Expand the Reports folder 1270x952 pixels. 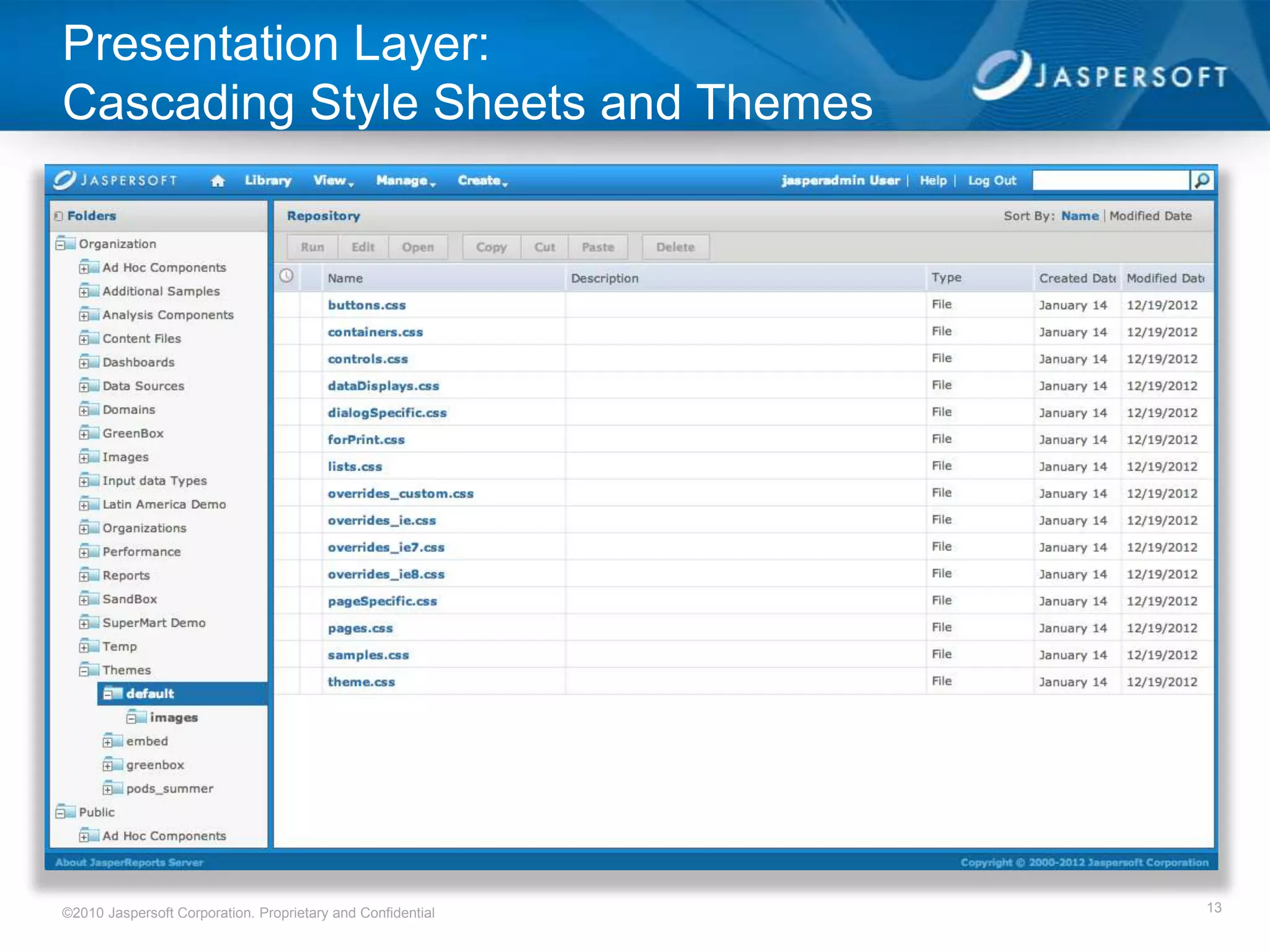pyautogui.click(x=84, y=576)
